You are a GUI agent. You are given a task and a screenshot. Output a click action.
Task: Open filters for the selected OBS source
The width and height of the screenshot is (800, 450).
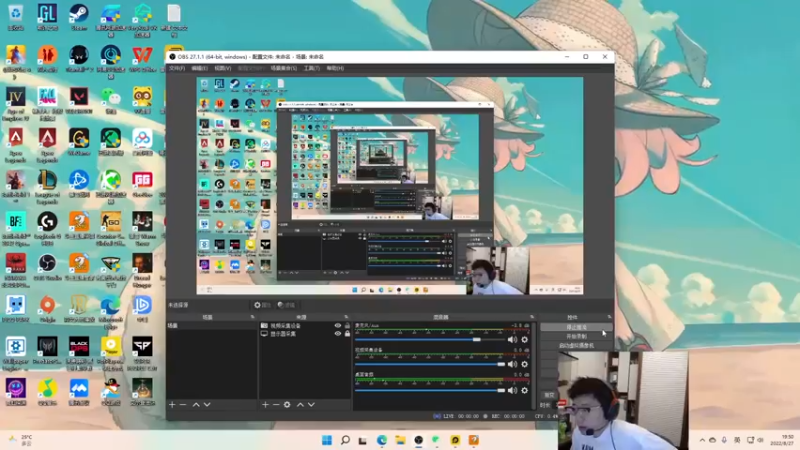[286, 305]
